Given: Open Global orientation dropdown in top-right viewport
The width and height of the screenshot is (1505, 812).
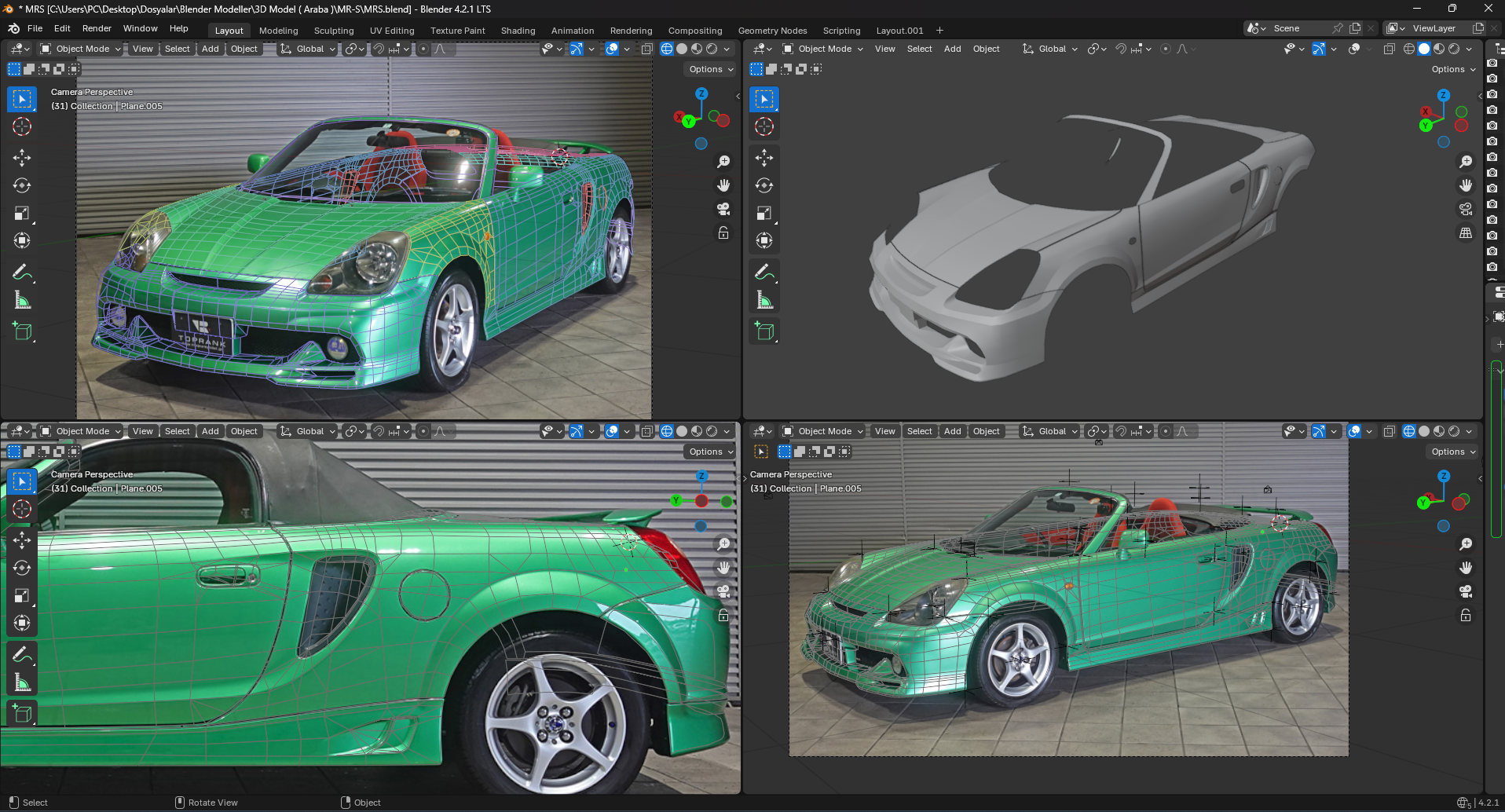Looking at the screenshot, I should 1051,49.
